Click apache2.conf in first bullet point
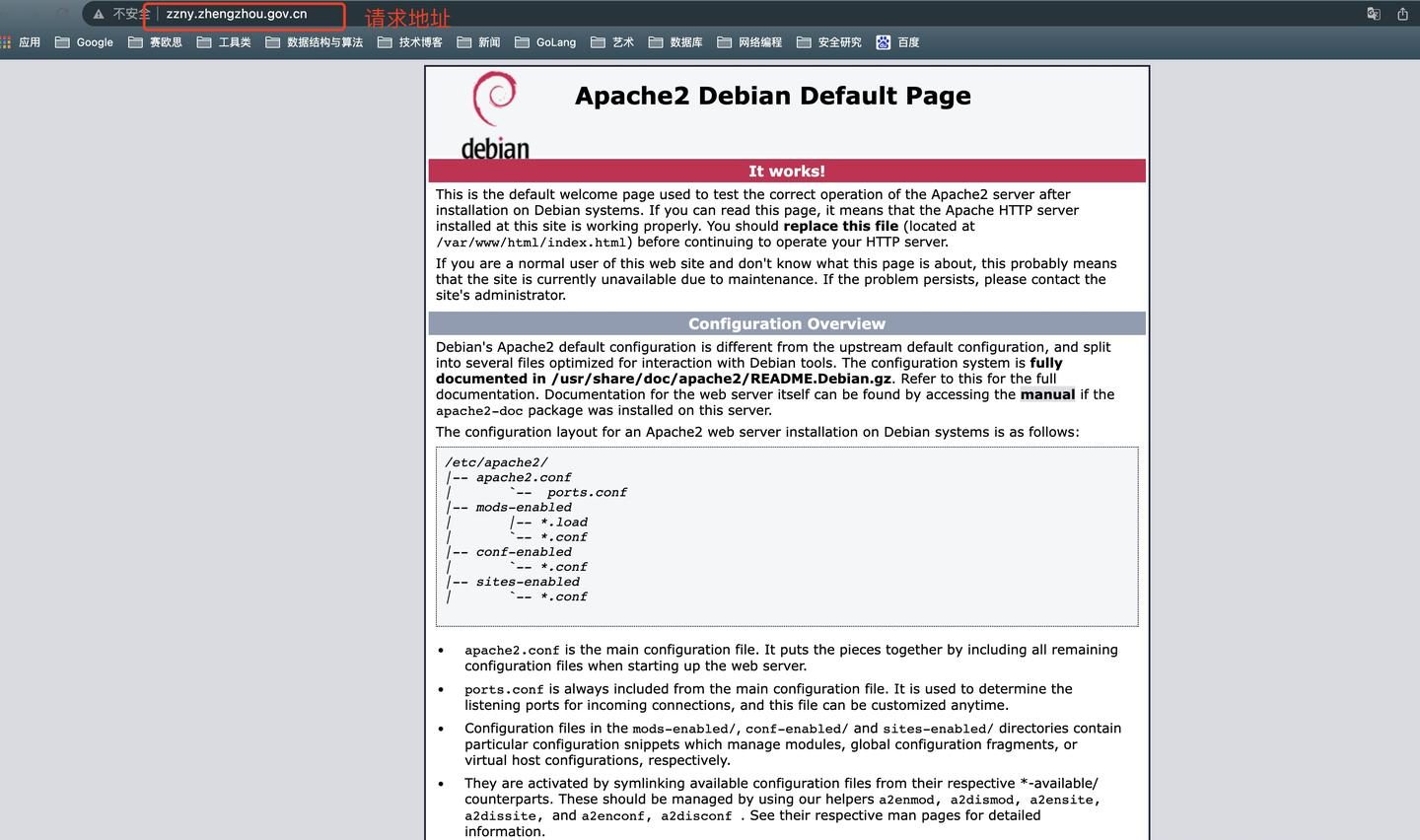 pyautogui.click(x=512, y=651)
